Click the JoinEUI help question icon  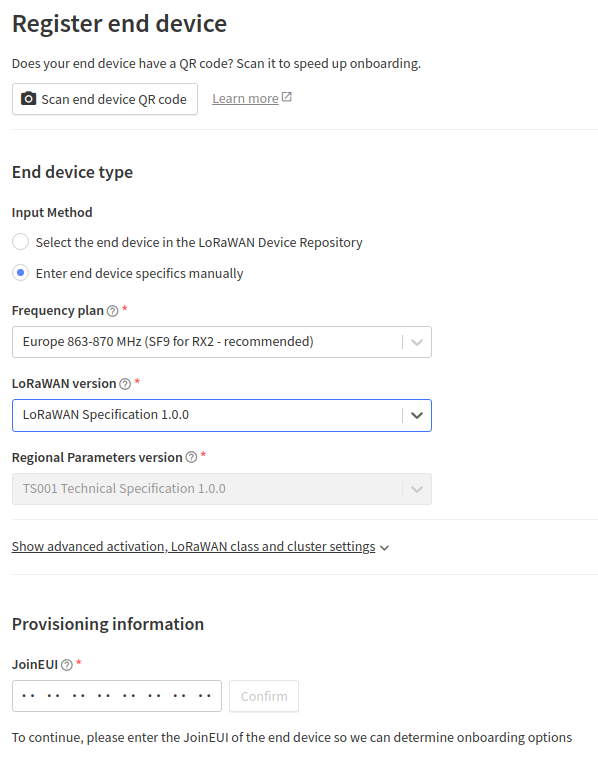(x=67, y=665)
